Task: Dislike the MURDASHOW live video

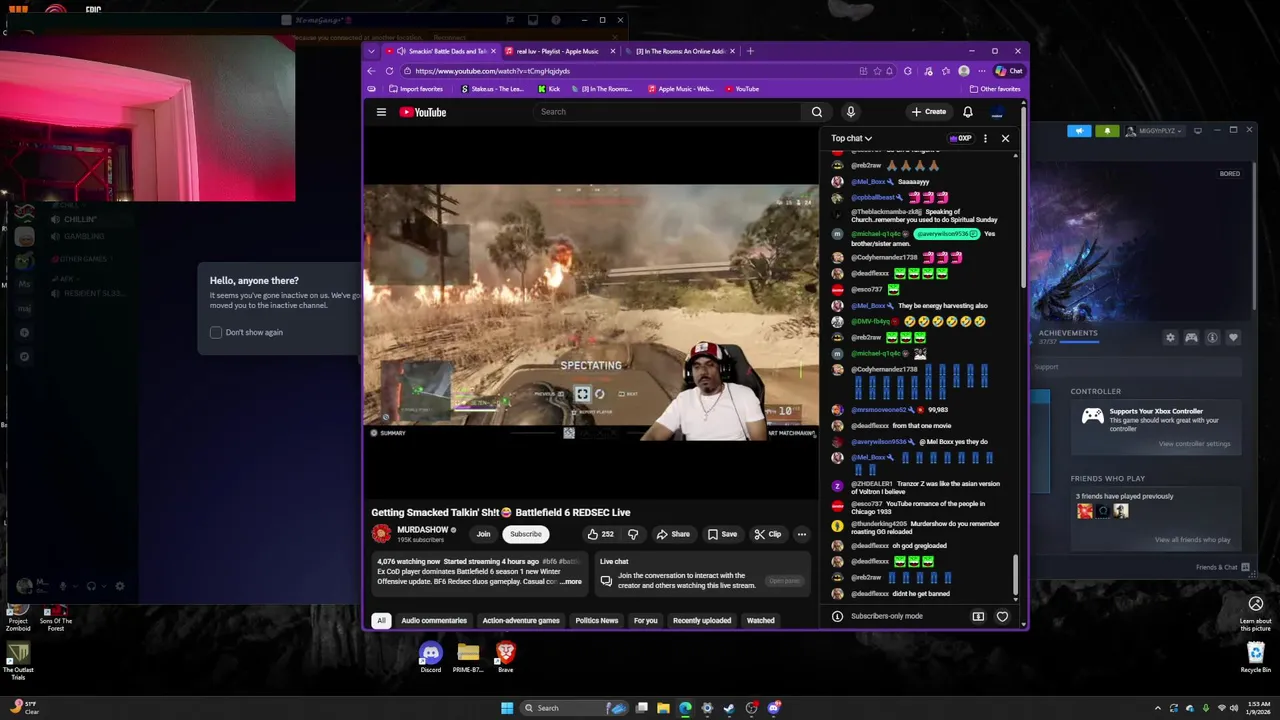Action: [632, 534]
